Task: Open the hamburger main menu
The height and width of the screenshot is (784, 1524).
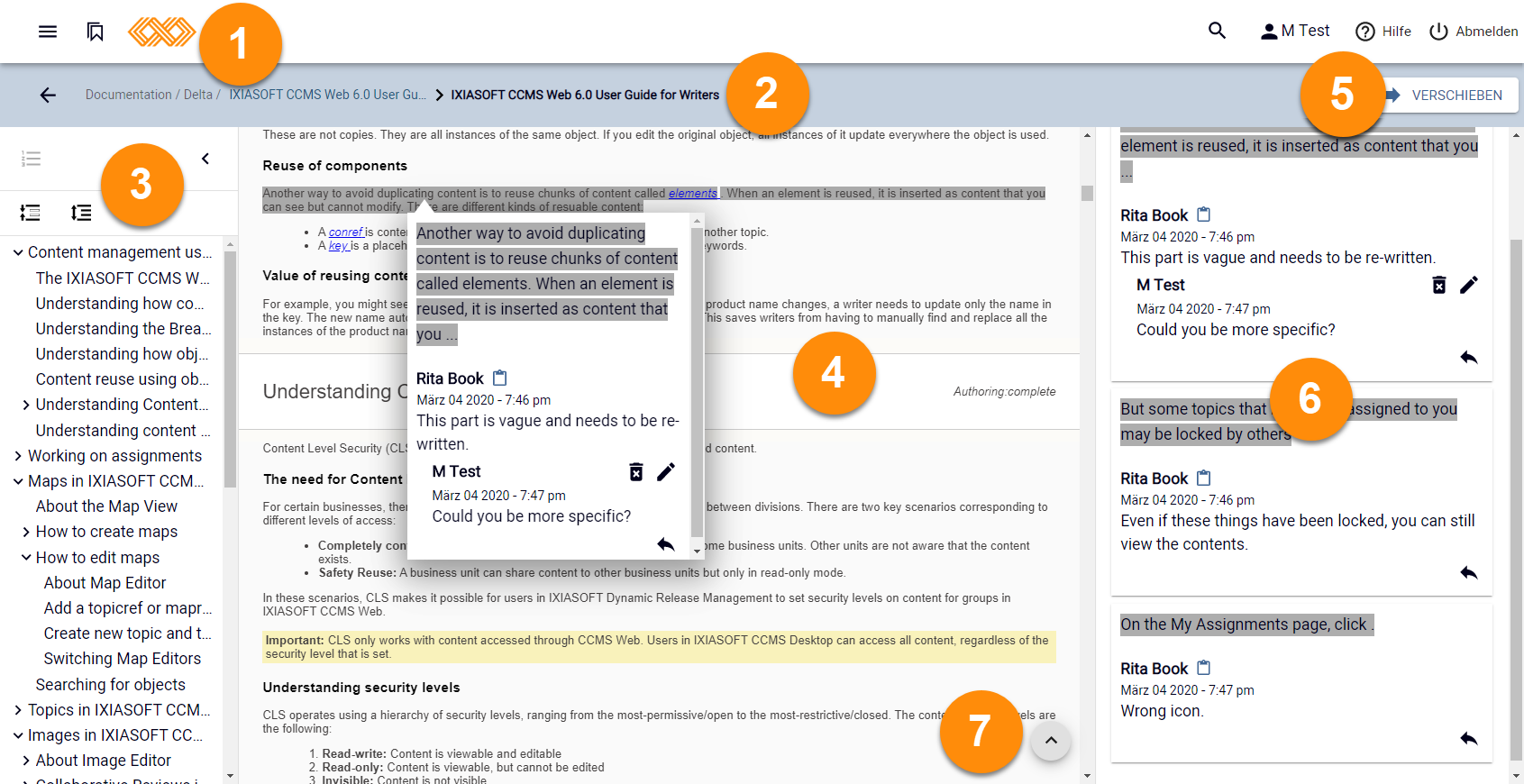Action: (48, 32)
